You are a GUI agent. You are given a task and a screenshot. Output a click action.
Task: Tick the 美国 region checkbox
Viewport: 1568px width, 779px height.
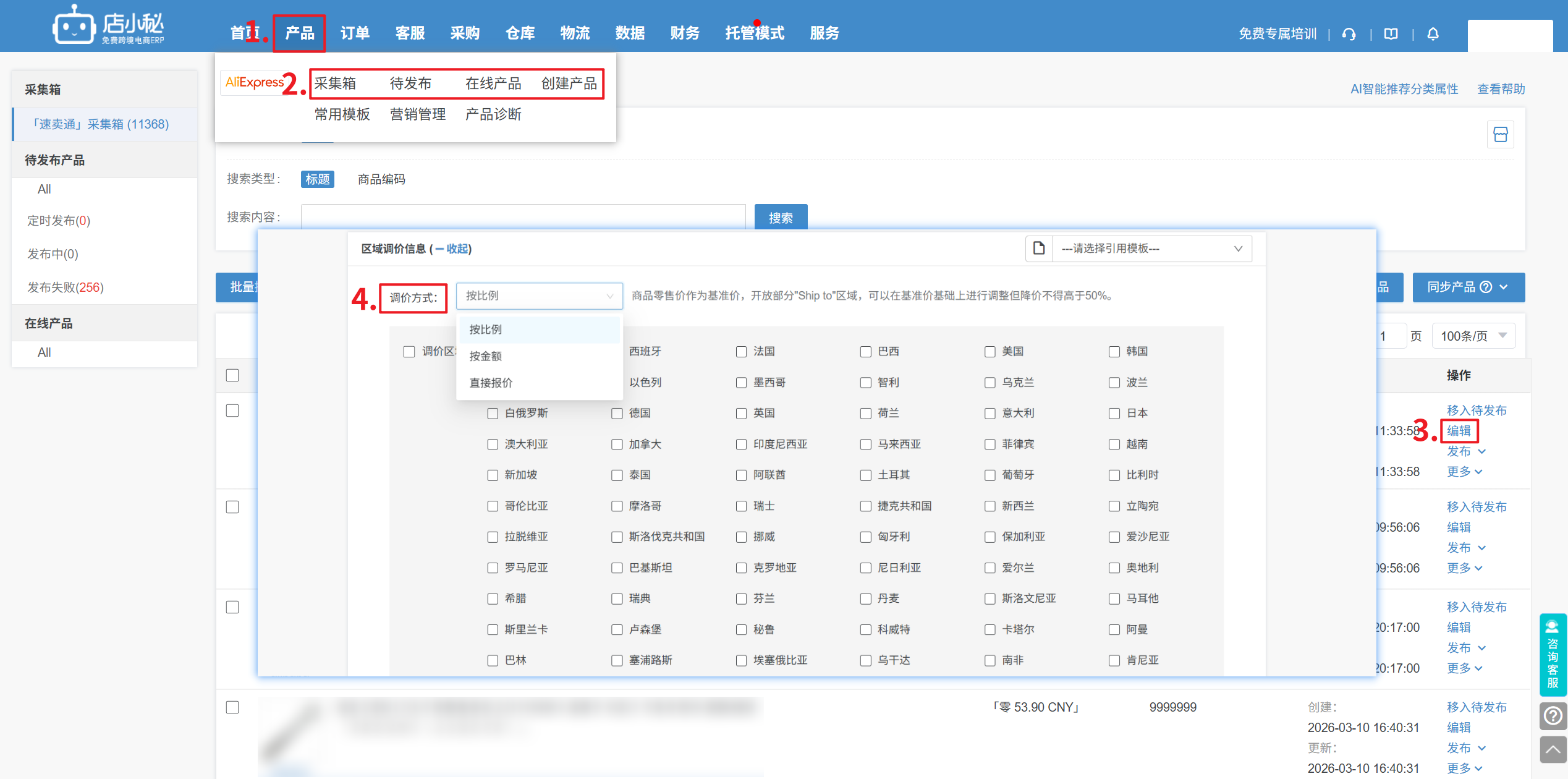click(990, 352)
